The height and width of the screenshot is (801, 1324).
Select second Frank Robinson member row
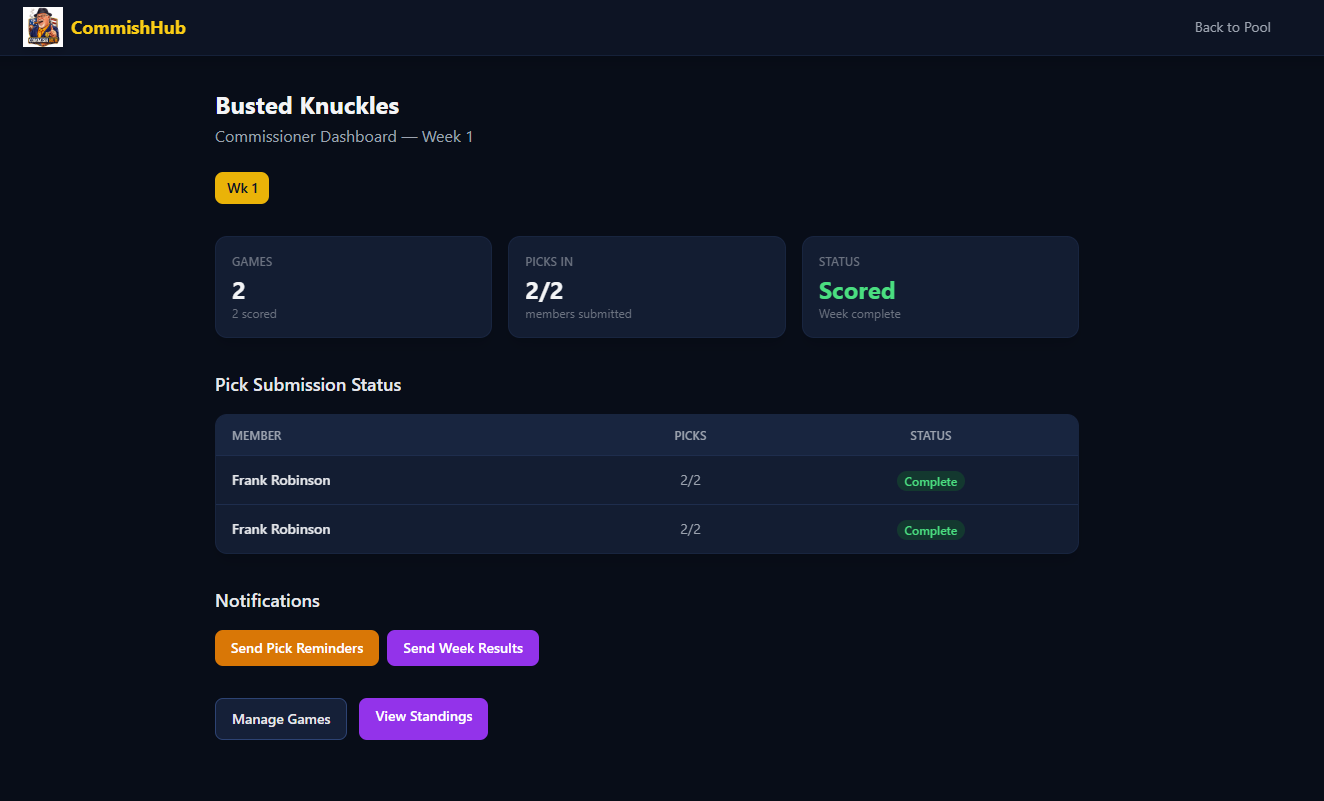point(281,529)
